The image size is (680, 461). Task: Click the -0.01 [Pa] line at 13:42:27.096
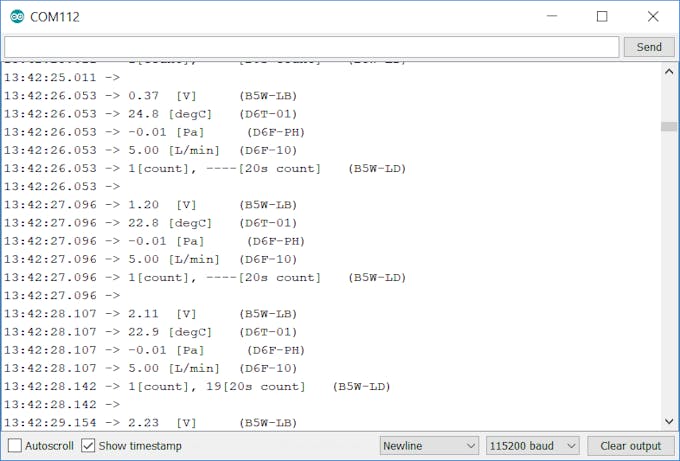pyautogui.click(x=154, y=241)
